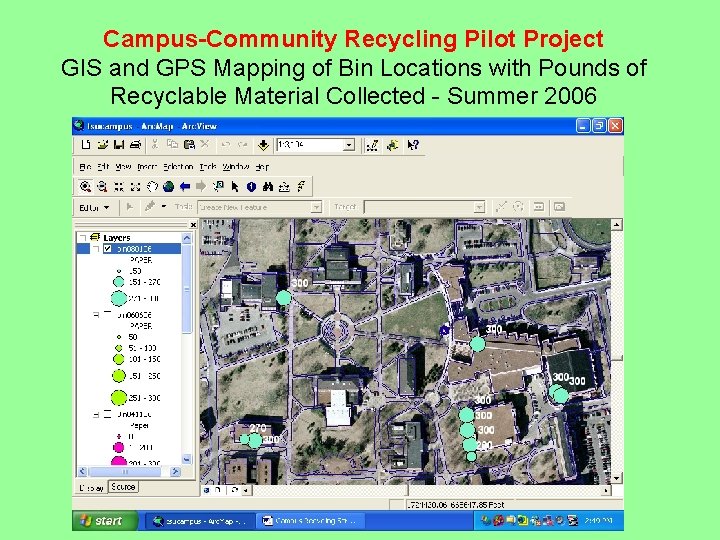Open the Task Create New Feature dropdown
This screenshot has width=720, height=540.
tap(316, 208)
